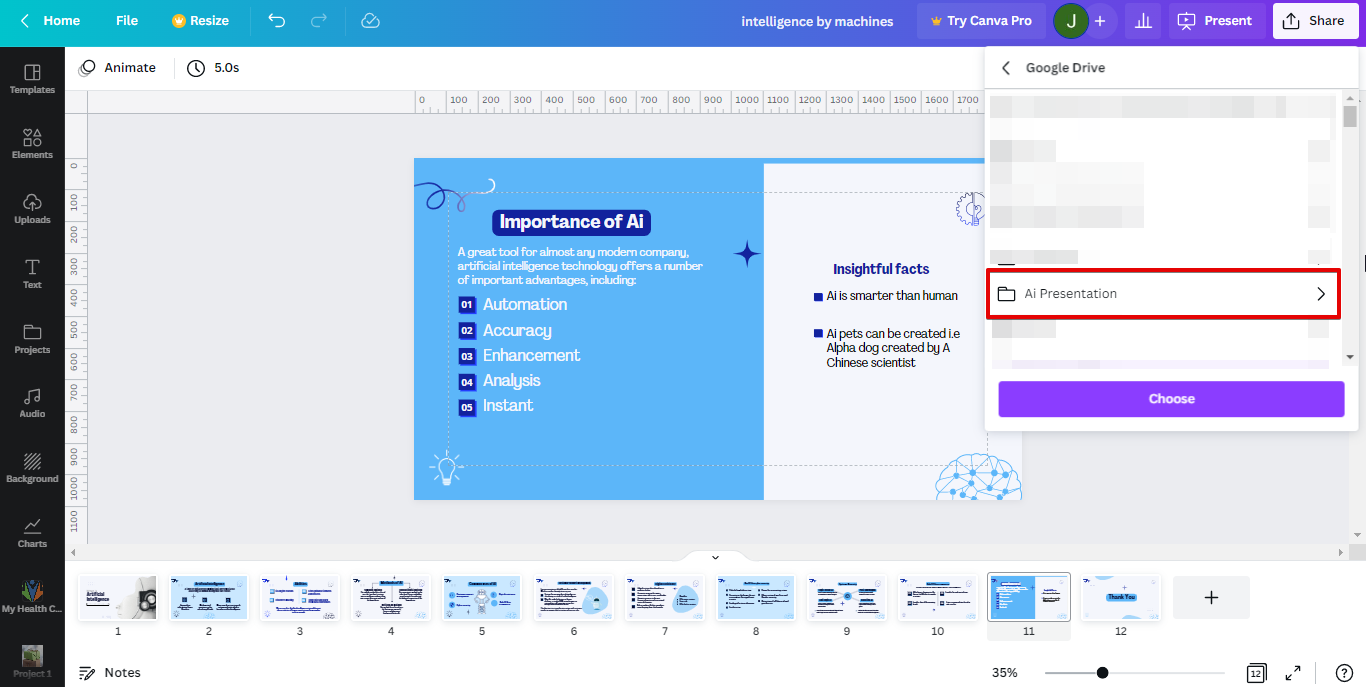Select slide 11 thumbnail
This screenshot has height=687, width=1366.
[x=1029, y=597]
